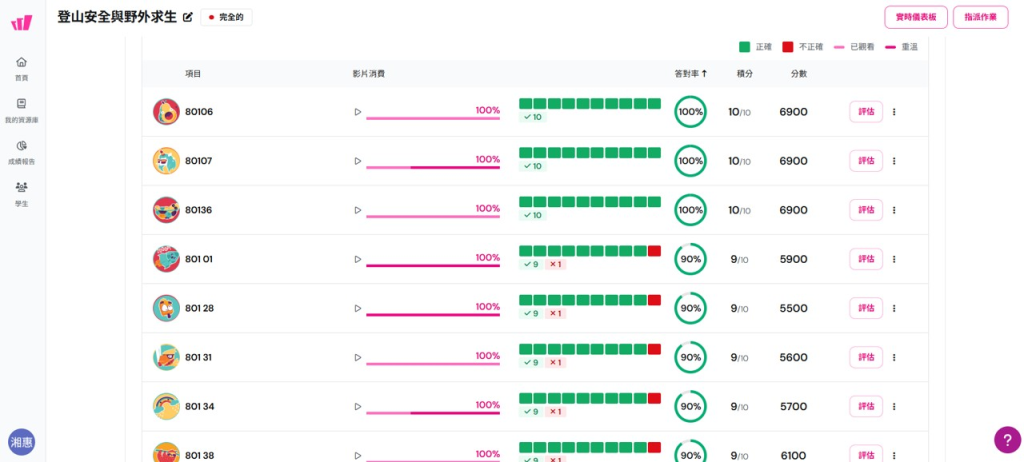Open more options menu for 801 34
The image size is (1024, 462).
894,406
